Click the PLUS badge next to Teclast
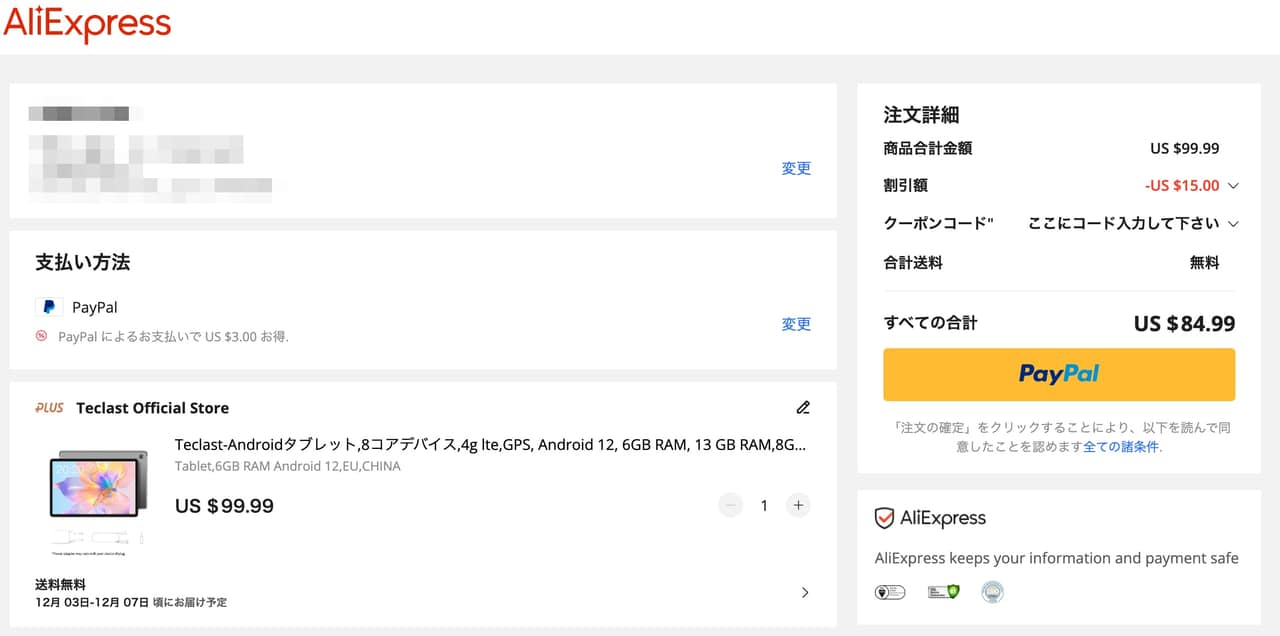 pos(49,408)
